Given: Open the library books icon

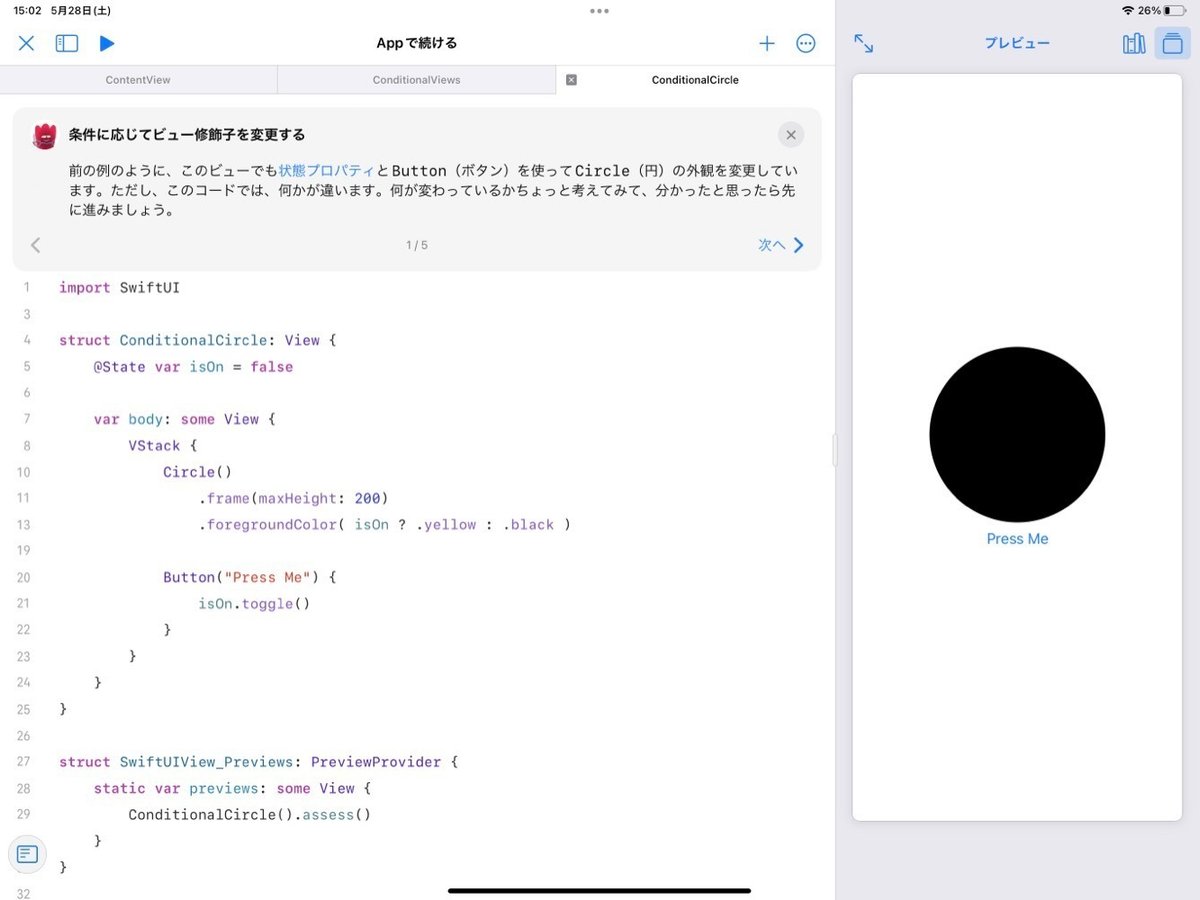Looking at the screenshot, I should (1134, 43).
